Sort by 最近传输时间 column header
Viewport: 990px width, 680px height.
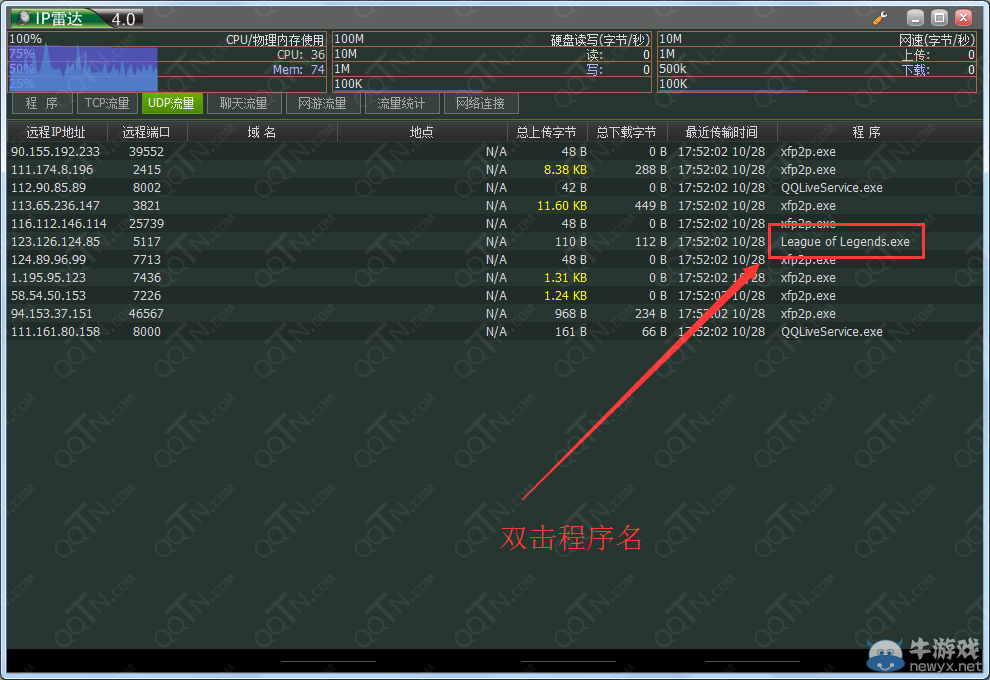[722, 132]
